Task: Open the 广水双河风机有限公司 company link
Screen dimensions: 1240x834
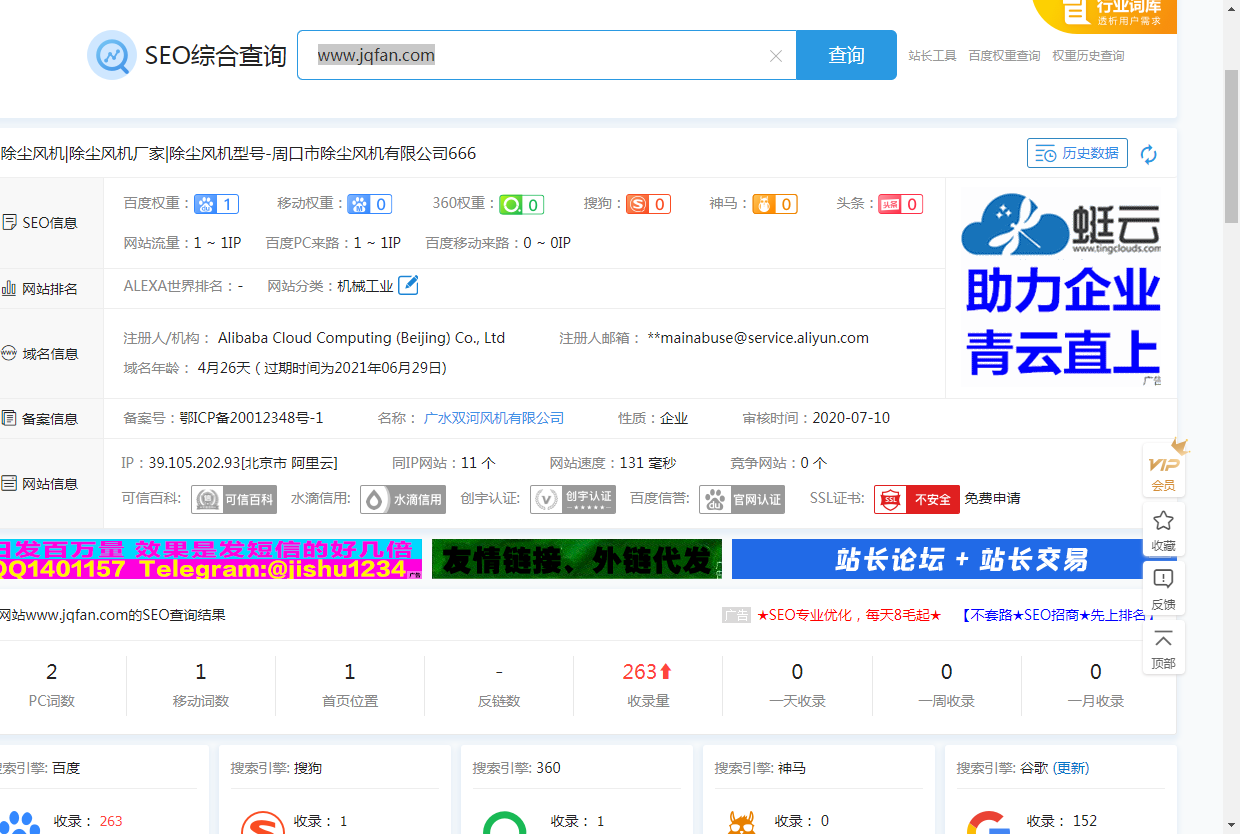Action: 494,418
